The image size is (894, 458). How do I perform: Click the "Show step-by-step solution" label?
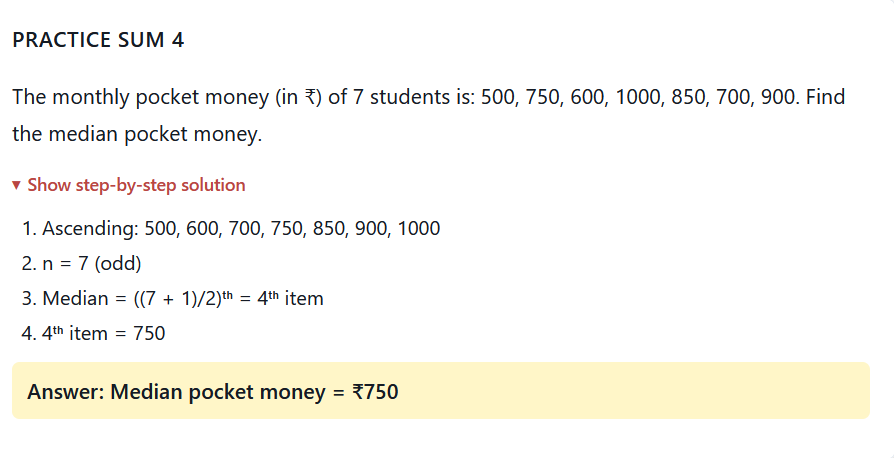(x=136, y=185)
